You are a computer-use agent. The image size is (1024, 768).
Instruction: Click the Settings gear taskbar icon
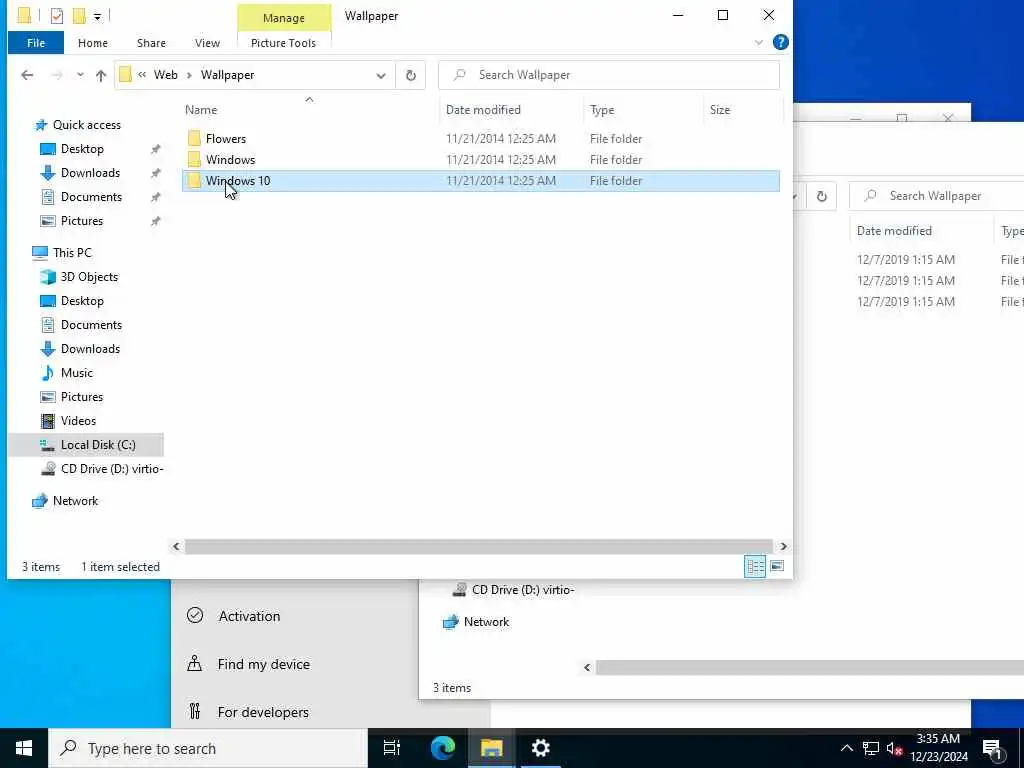[x=540, y=748]
